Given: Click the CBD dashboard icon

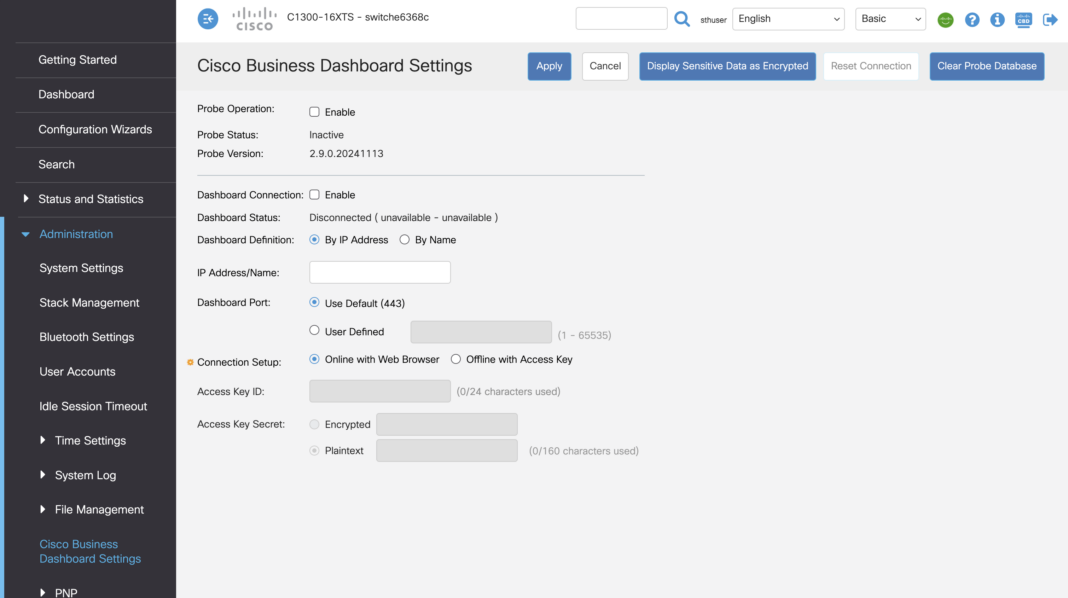Looking at the screenshot, I should 1023,20.
